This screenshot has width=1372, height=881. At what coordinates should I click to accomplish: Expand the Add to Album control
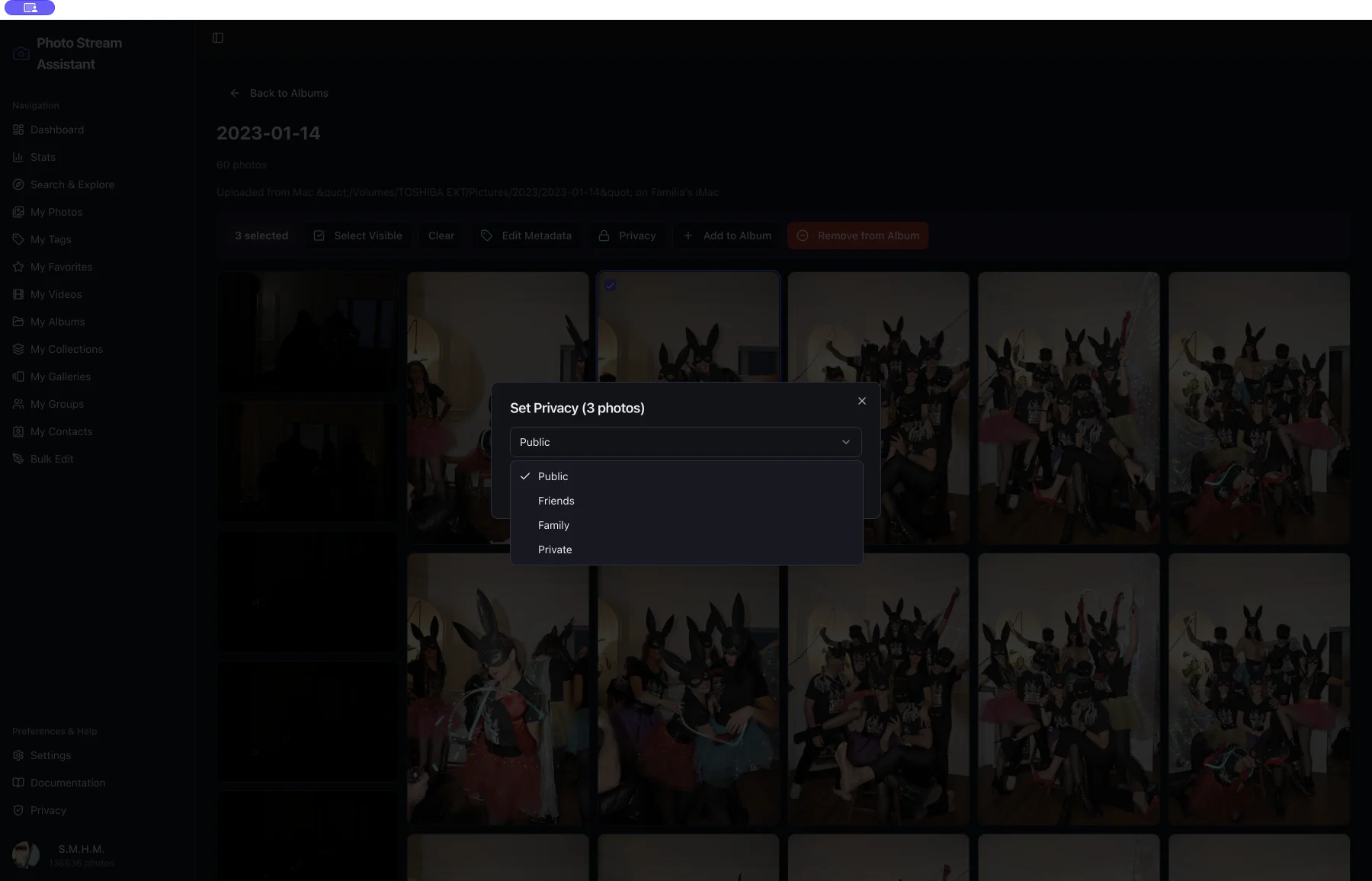pos(726,235)
